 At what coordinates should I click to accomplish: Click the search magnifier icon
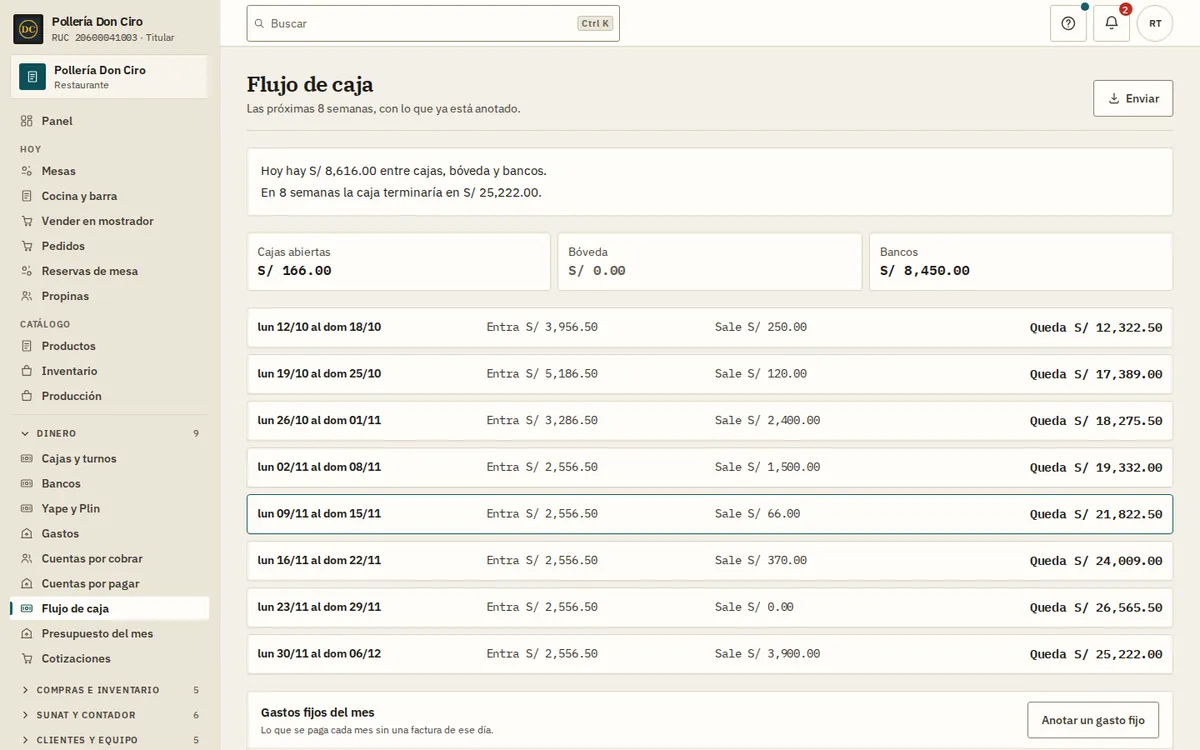tap(260, 23)
